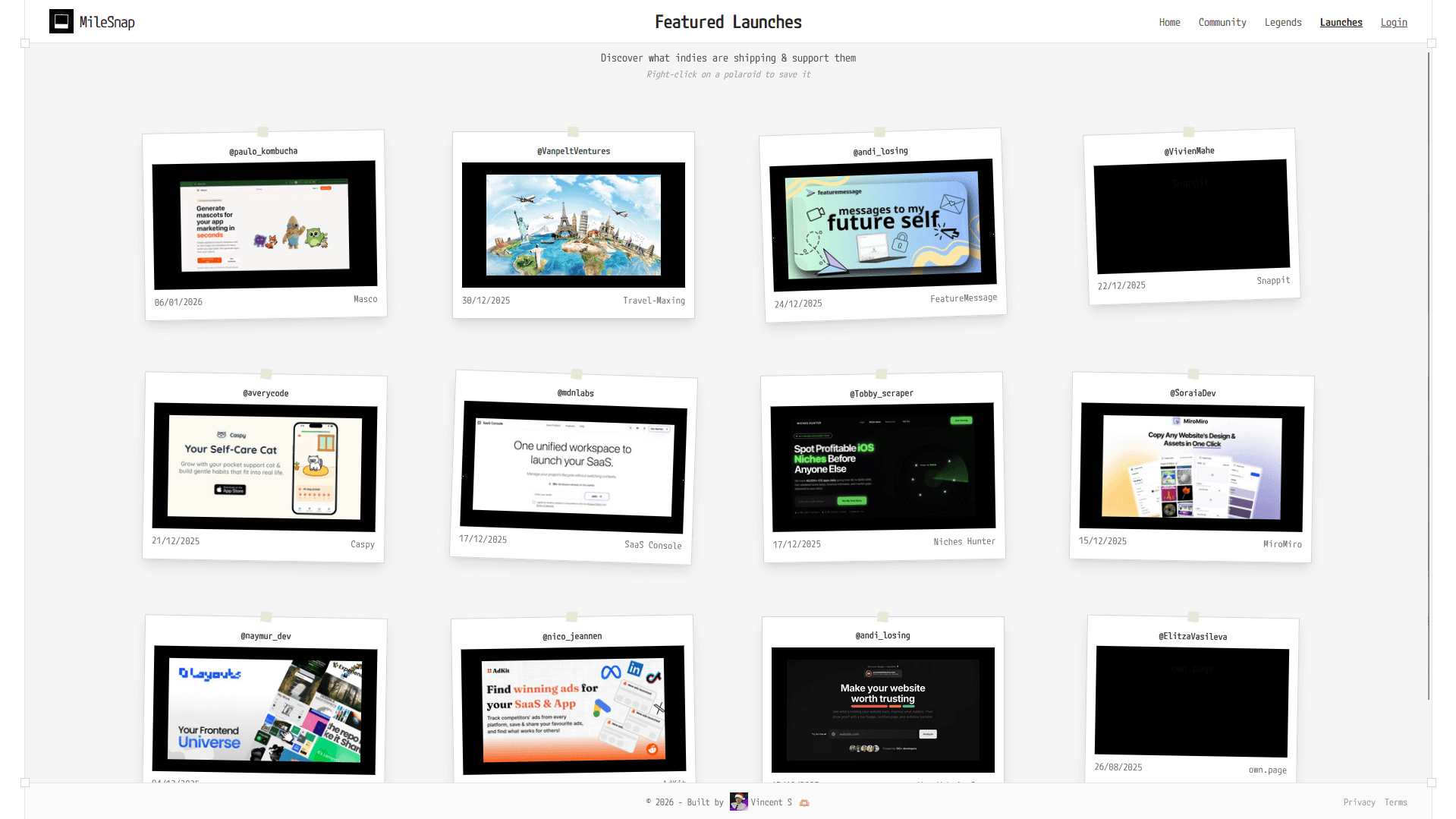Click the Login link
The width and height of the screenshot is (1456, 819).
1394,22
